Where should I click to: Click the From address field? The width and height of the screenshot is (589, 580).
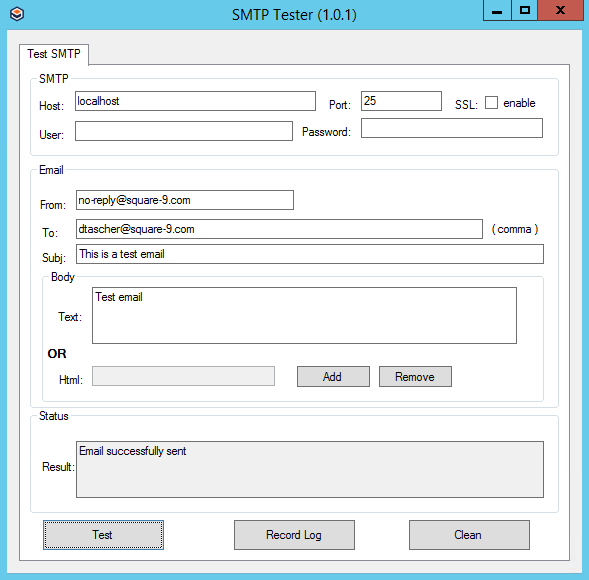click(x=185, y=200)
